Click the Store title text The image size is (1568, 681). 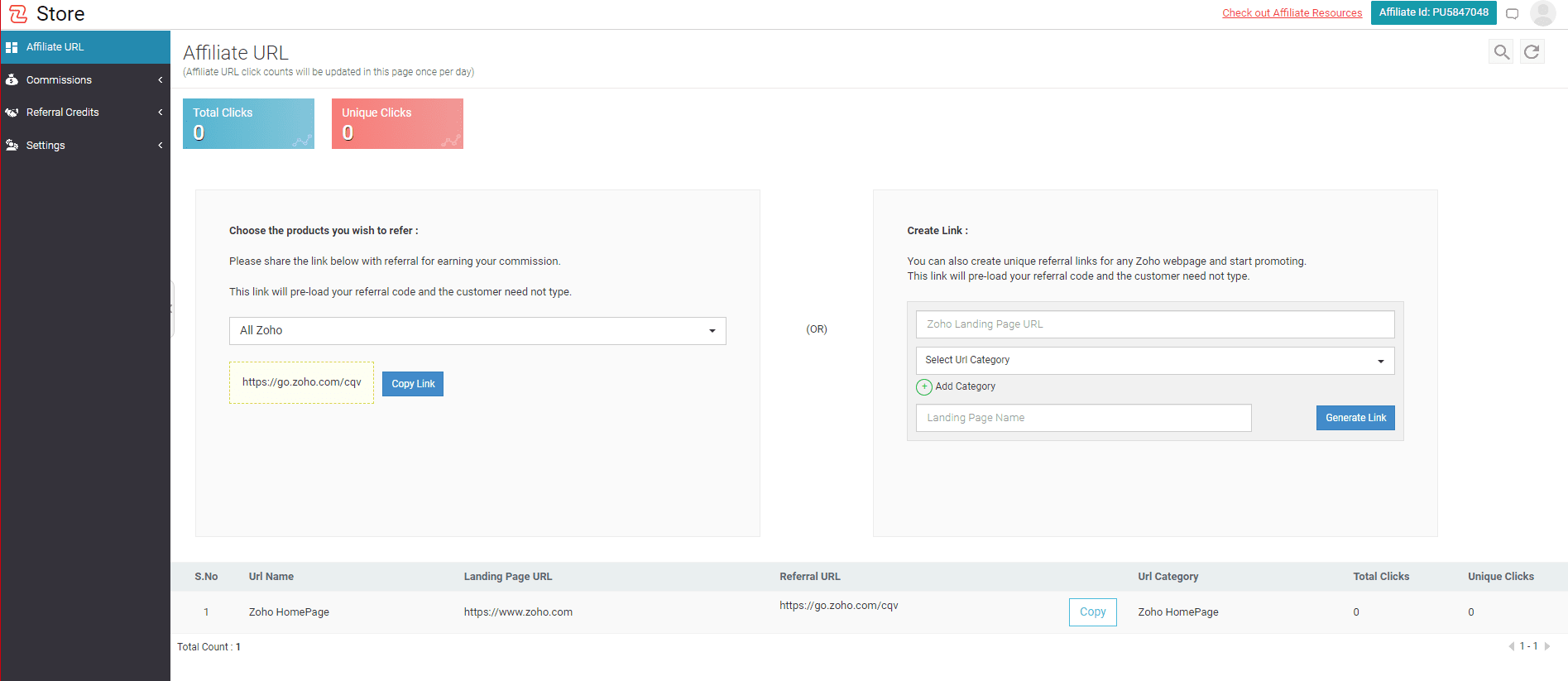tap(60, 14)
